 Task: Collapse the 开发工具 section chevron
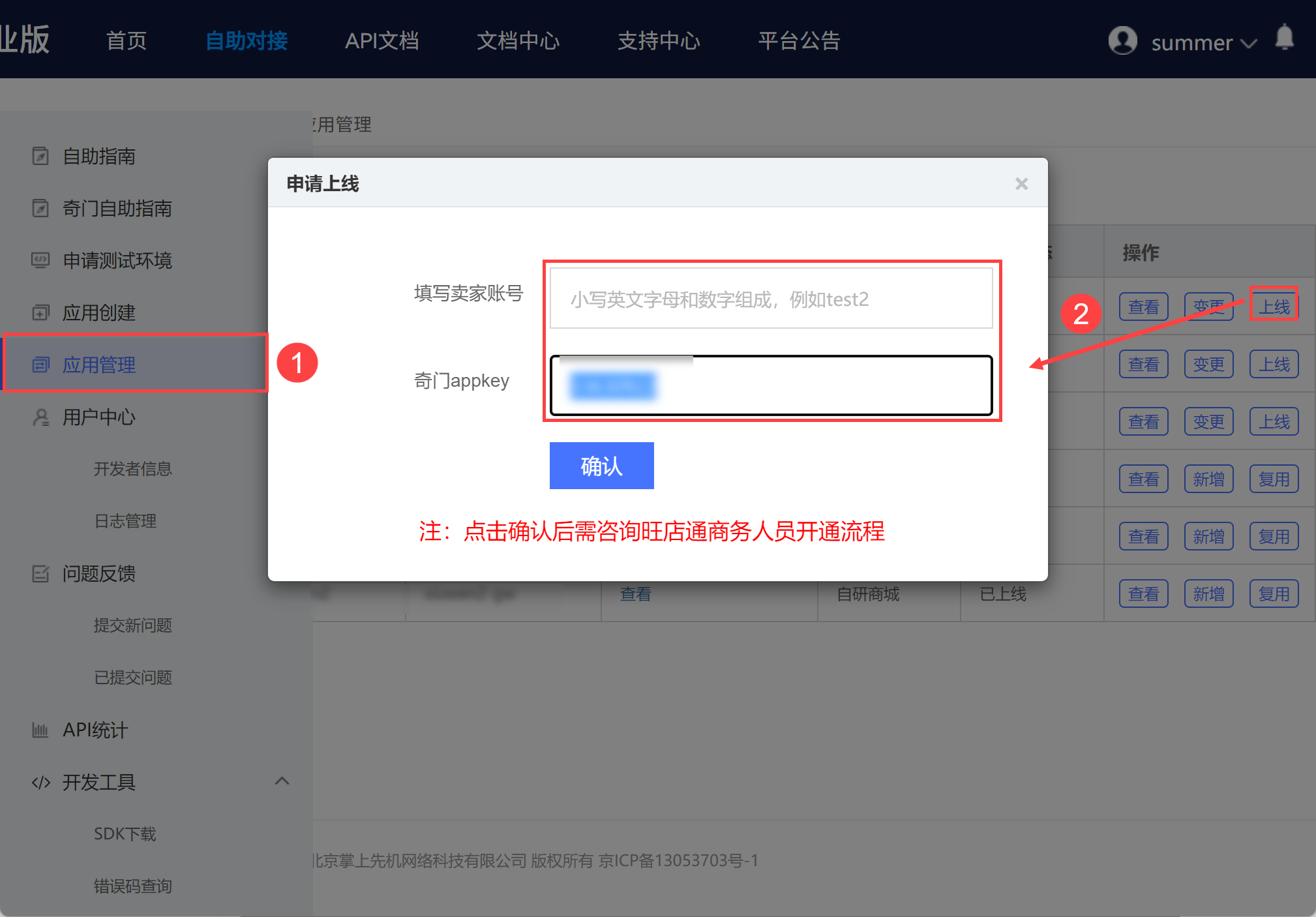click(x=282, y=781)
